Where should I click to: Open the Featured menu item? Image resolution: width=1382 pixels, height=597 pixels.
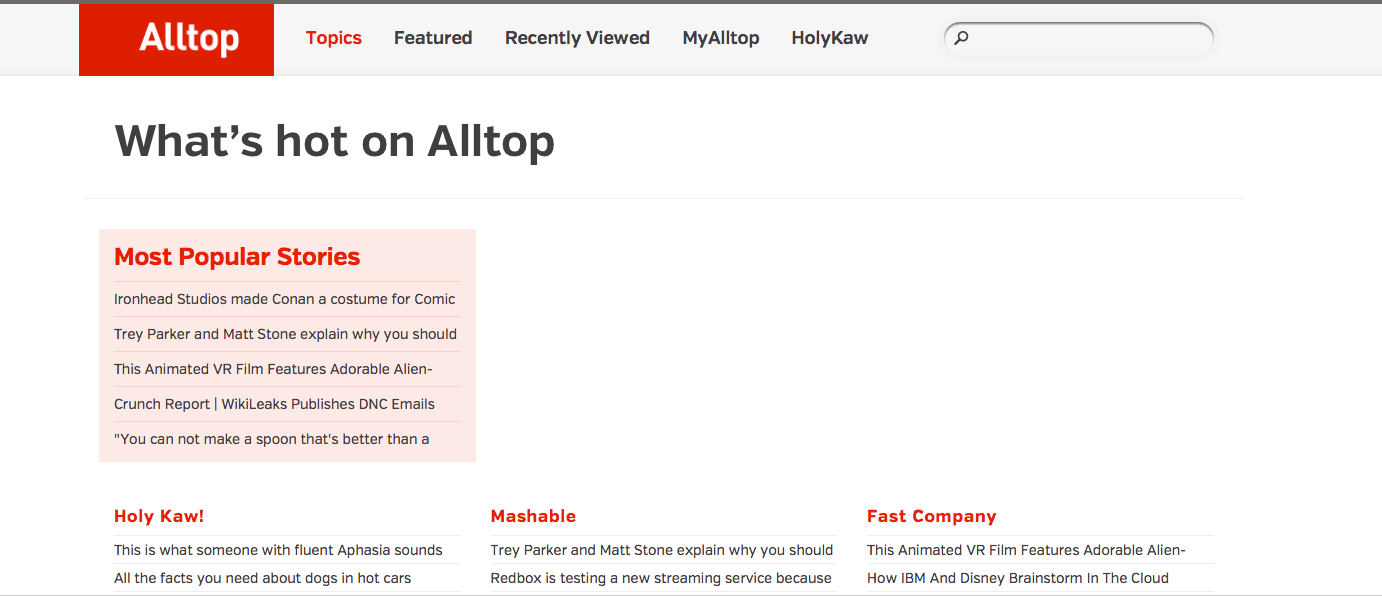pos(433,38)
